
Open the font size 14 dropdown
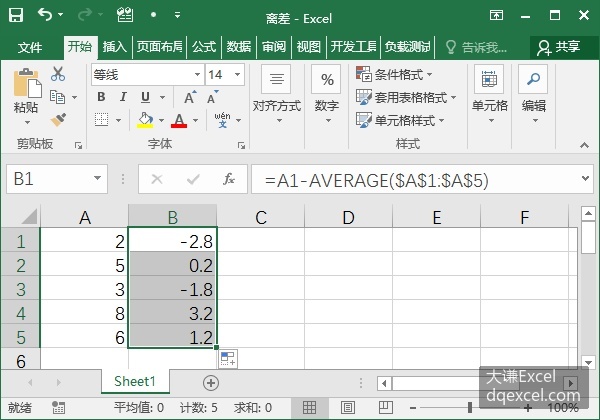(x=238, y=74)
